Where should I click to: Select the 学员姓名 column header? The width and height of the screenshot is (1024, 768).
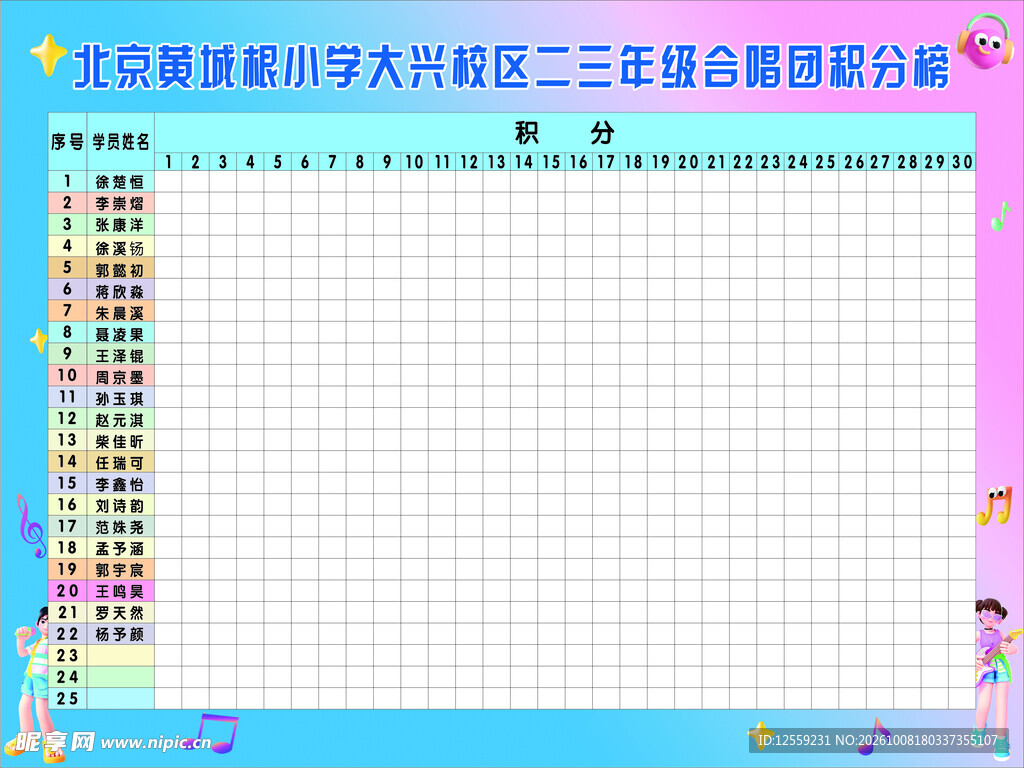click(x=121, y=142)
